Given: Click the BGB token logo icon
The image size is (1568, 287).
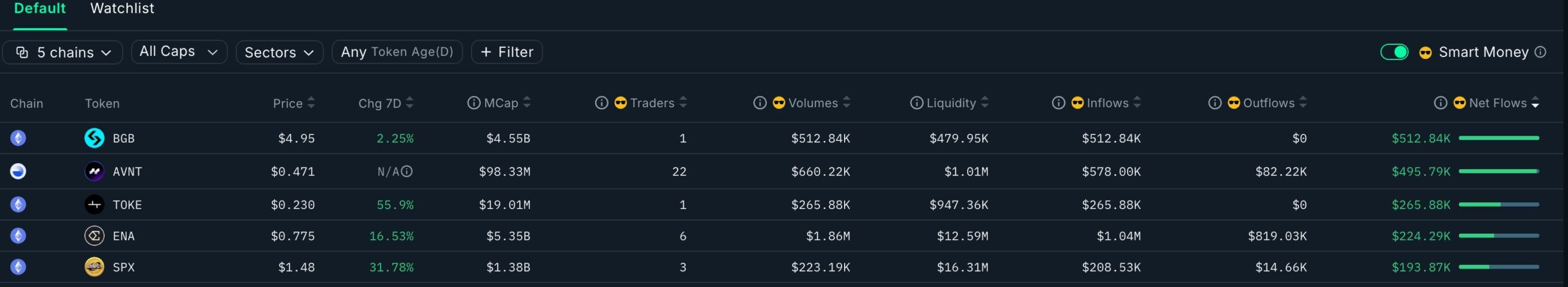Looking at the screenshot, I should (94, 138).
